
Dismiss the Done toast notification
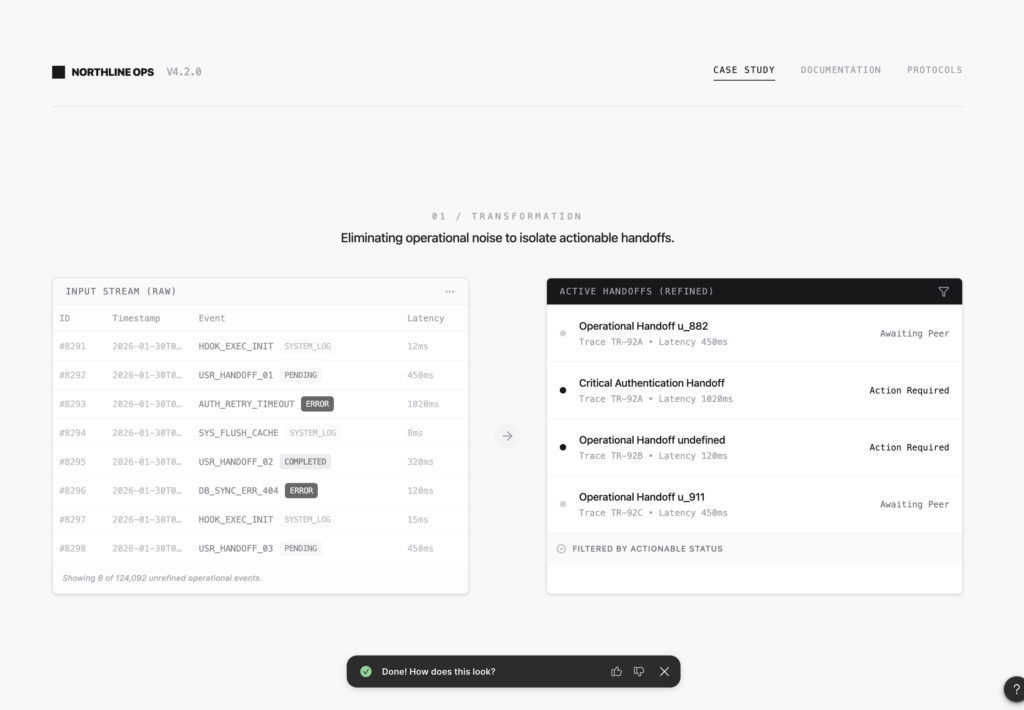click(664, 671)
